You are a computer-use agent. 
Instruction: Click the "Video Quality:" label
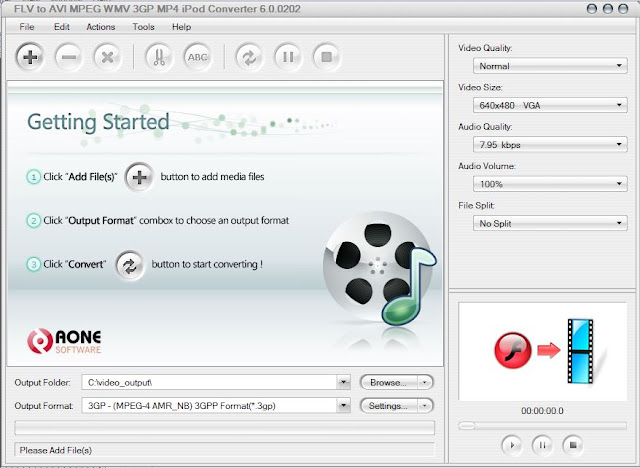click(x=485, y=48)
